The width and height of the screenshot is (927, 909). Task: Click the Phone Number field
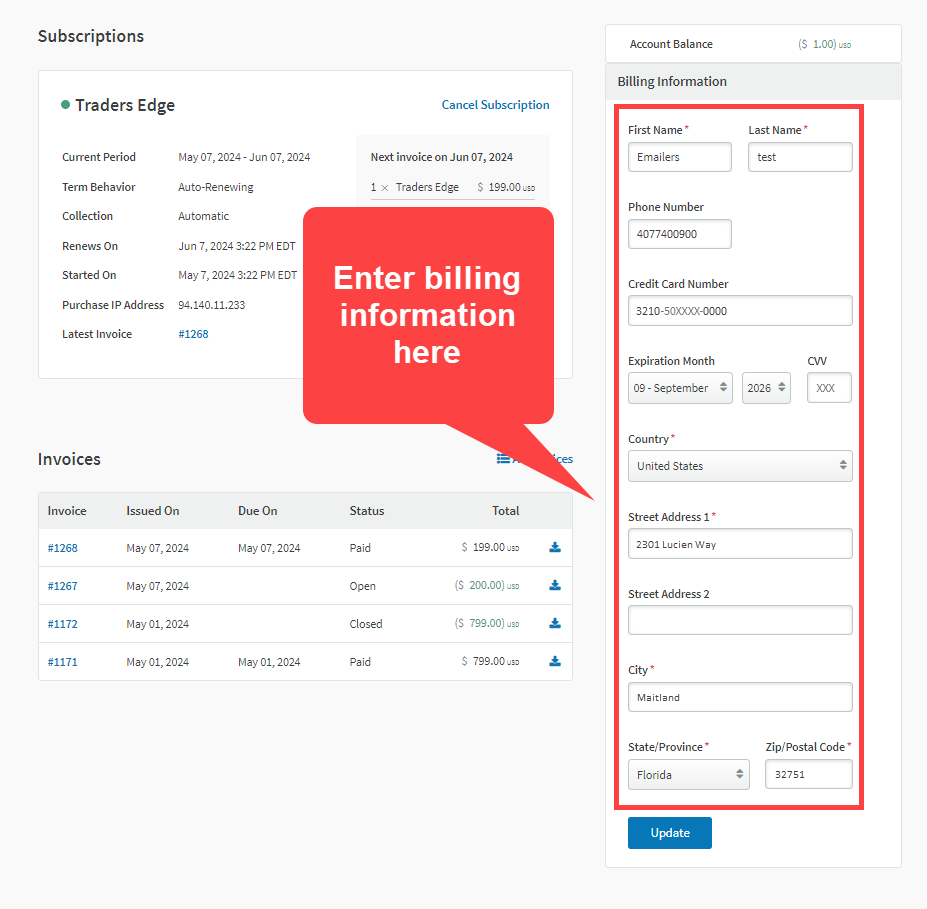[x=679, y=233]
